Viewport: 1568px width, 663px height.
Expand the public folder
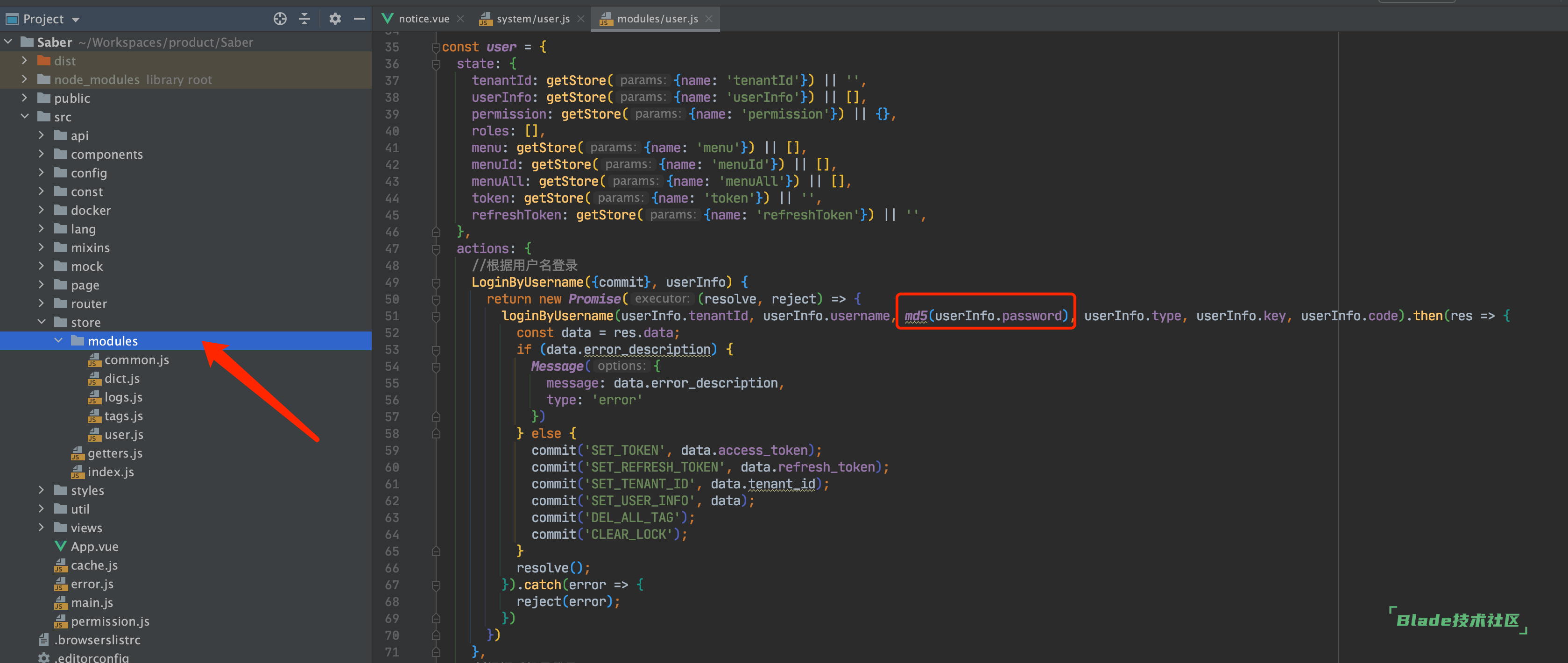pos(25,98)
